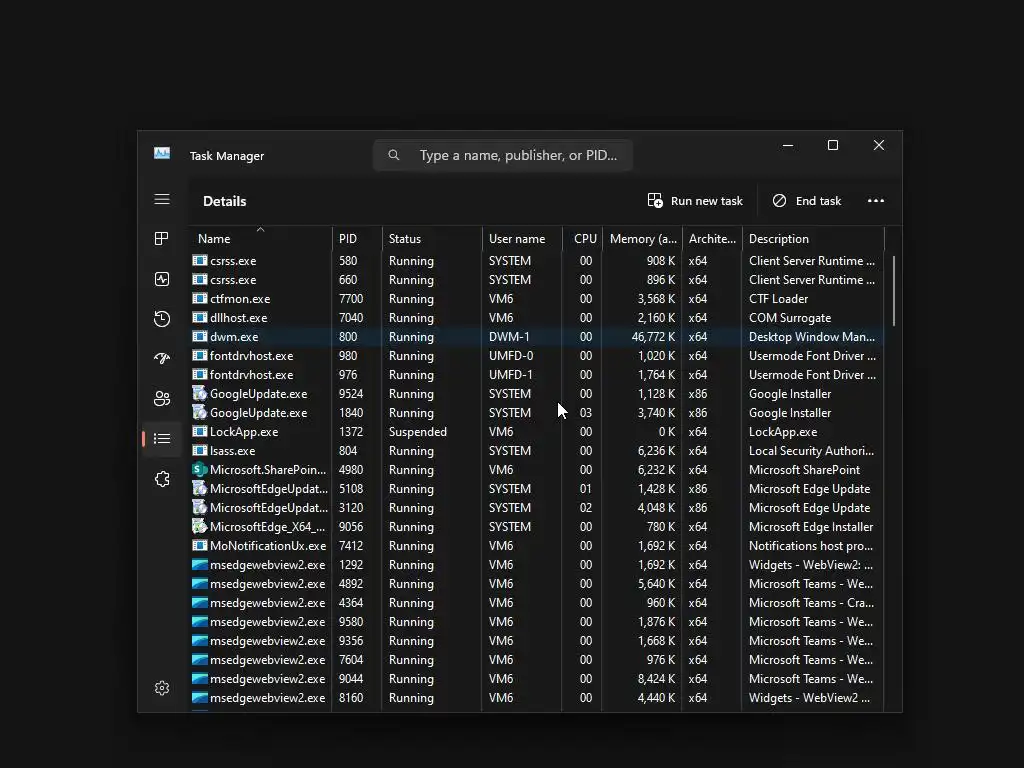The image size is (1024, 768).
Task: Click the Details page heading
Action: pos(225,201)
